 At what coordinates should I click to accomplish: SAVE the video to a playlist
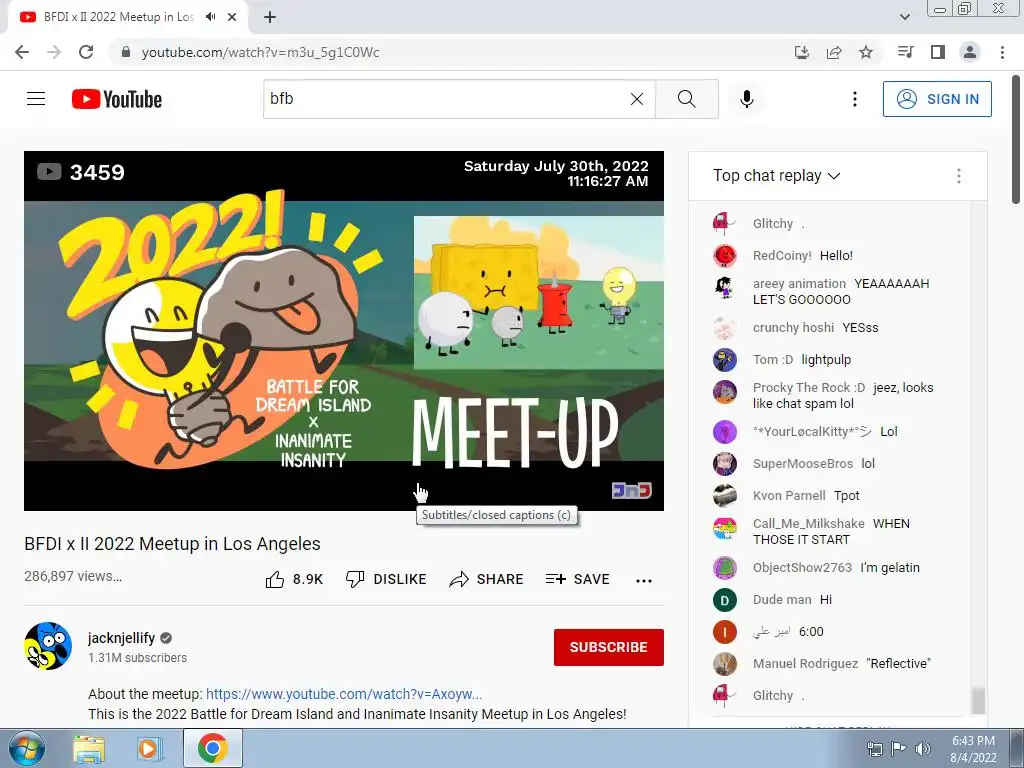pos(578,579)
